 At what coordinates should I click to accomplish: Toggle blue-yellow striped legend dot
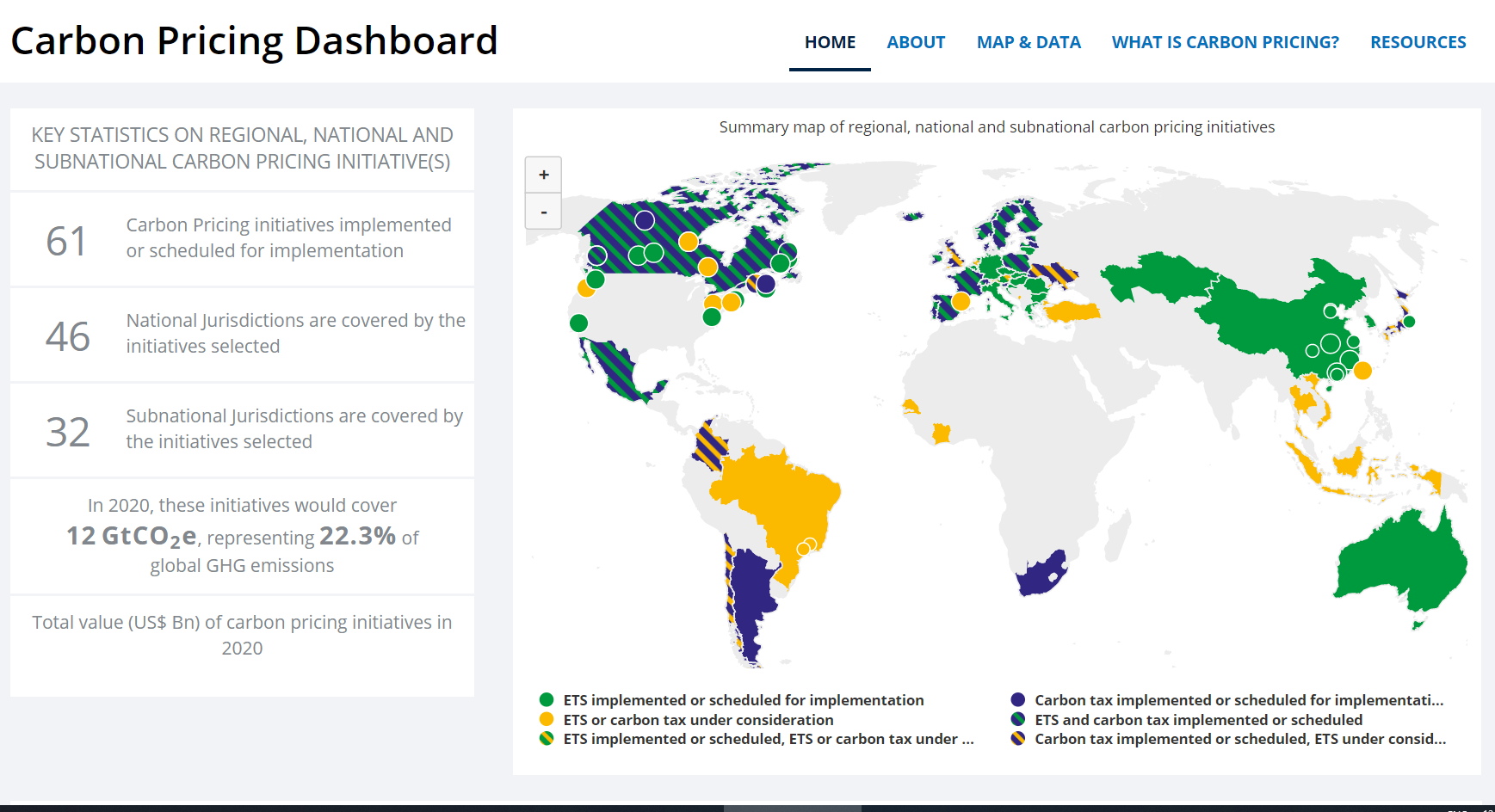(1018, 738)
